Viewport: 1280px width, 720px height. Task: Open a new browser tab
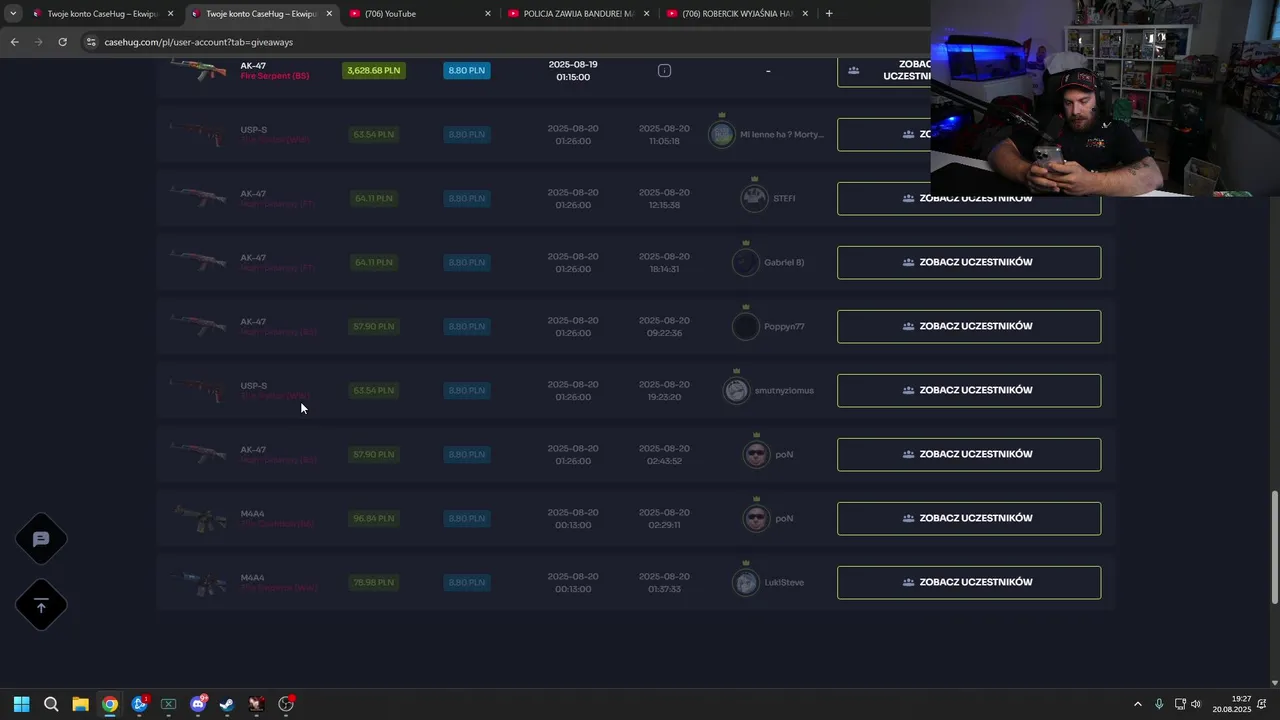click(829, 14)
